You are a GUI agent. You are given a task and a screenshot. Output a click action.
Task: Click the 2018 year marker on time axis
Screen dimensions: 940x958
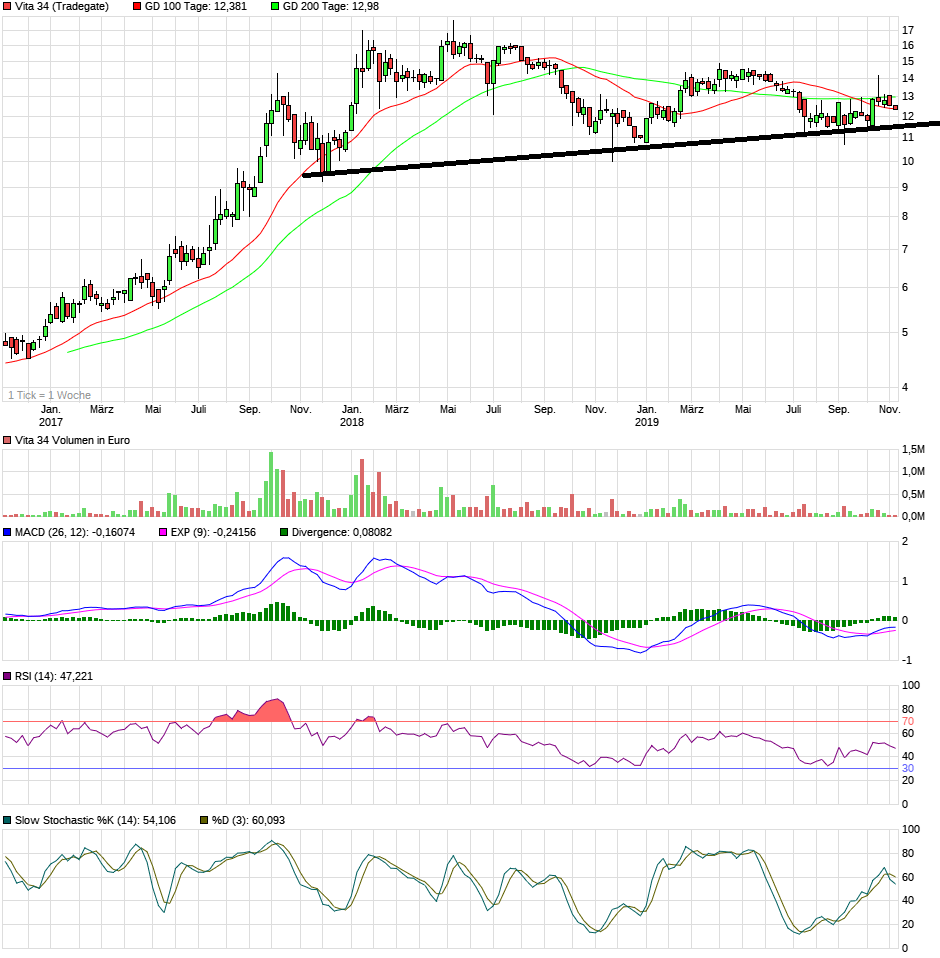tap(351, 422)
